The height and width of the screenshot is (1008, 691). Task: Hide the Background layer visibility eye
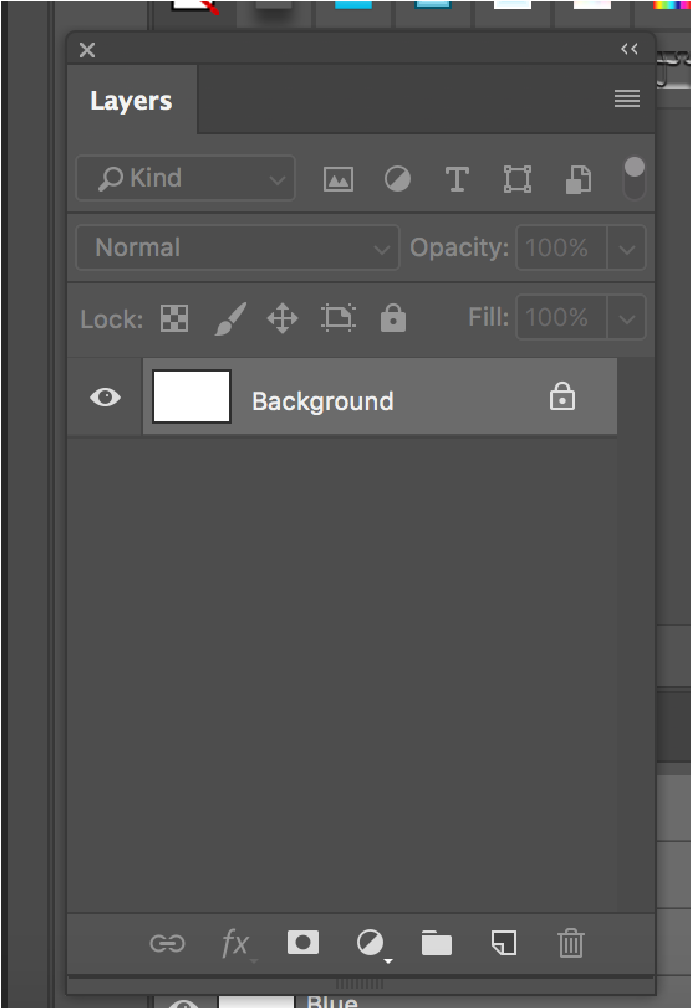tap(105, 397)
